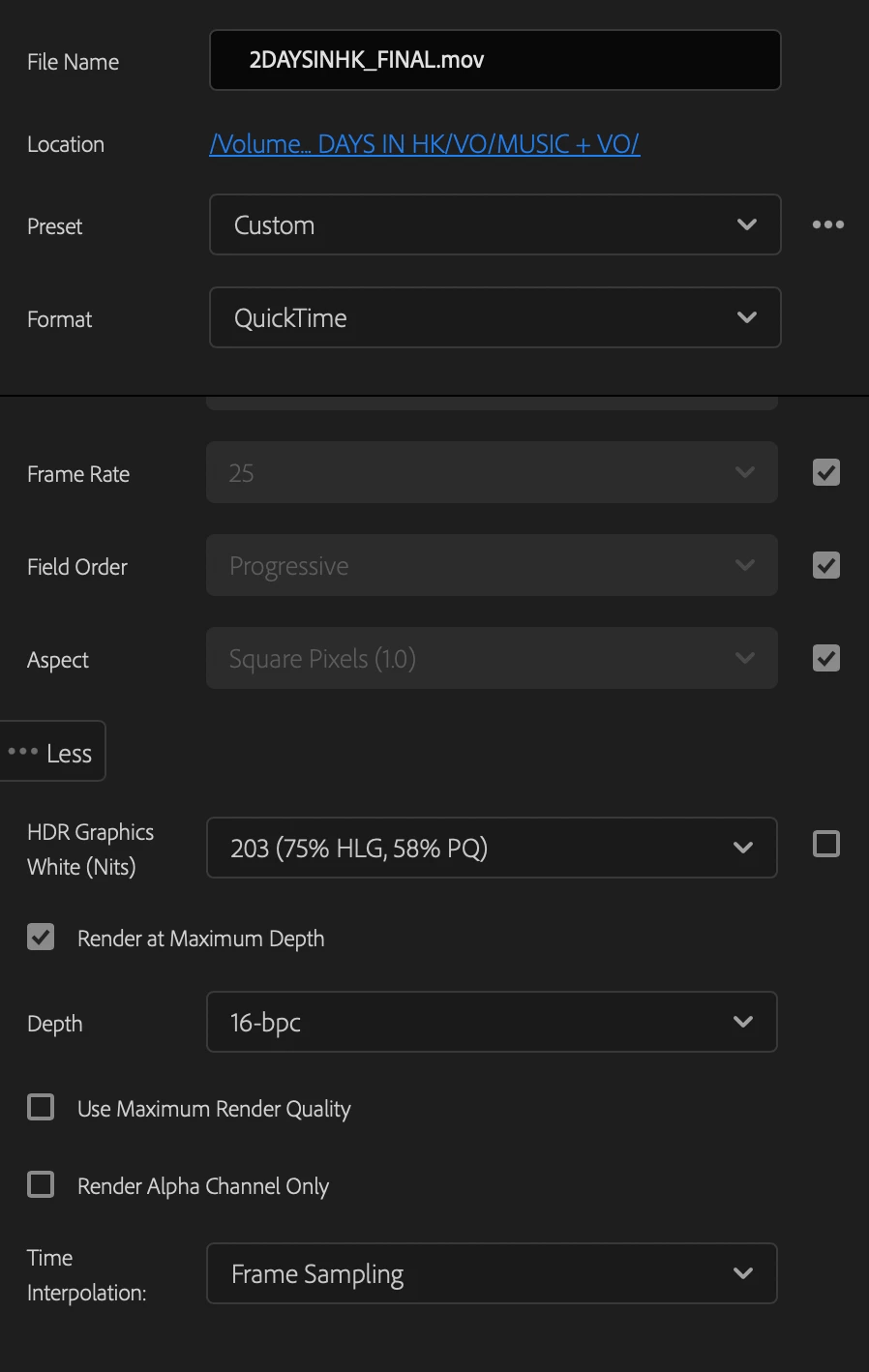
Task: Click the chevron arrow on Format dropdown
Action: [x=746, y=317]
